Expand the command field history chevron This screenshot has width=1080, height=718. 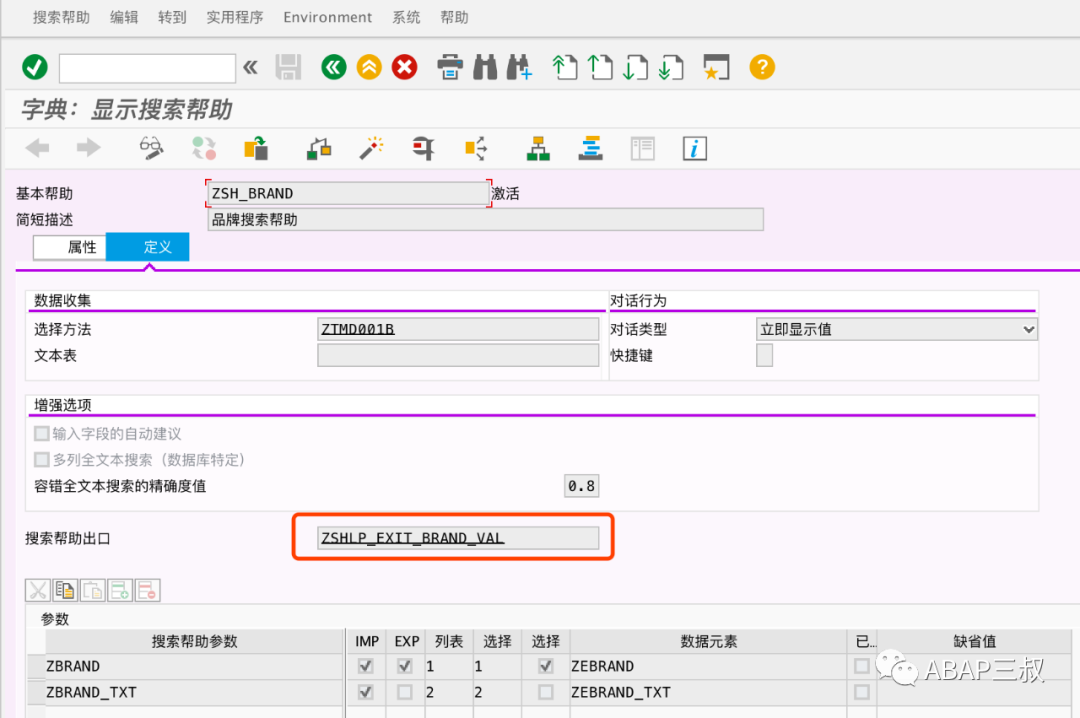point(251,68)
